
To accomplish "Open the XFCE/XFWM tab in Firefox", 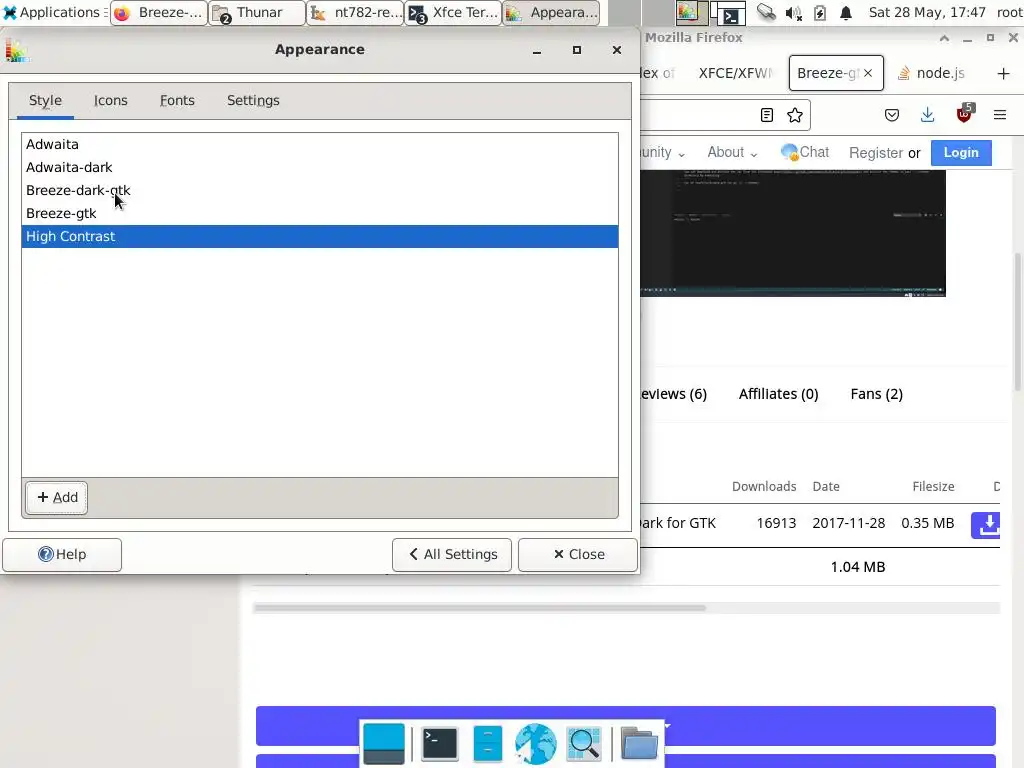I will tap(735, 73).
